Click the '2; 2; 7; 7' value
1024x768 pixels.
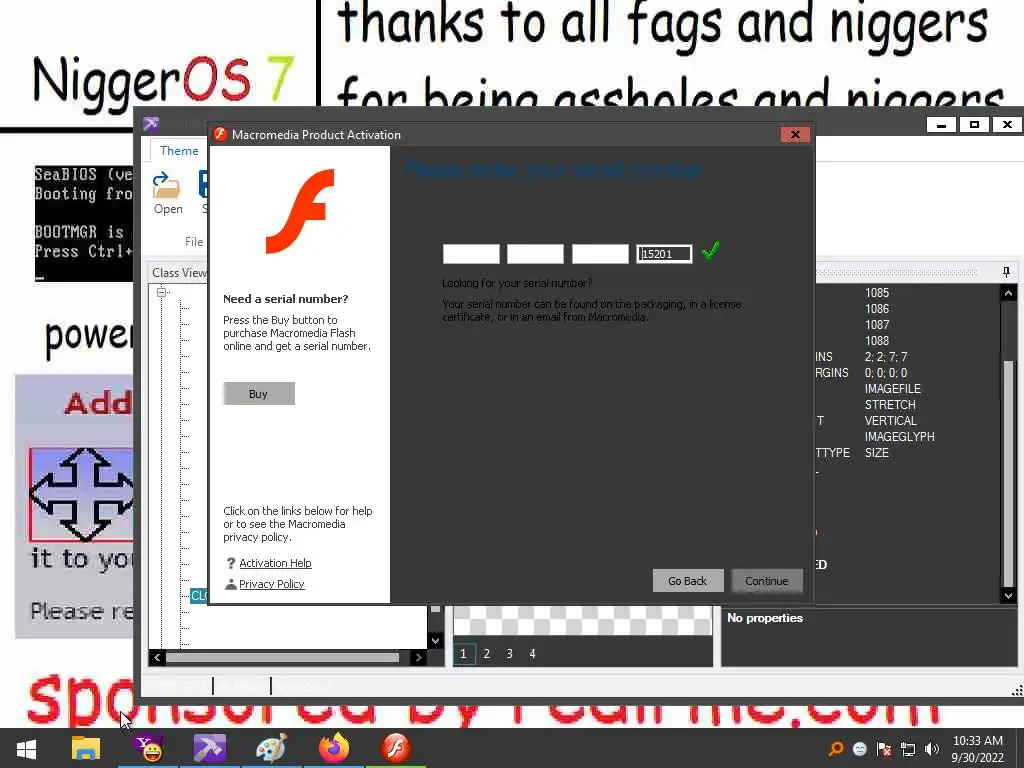(886, 357)
